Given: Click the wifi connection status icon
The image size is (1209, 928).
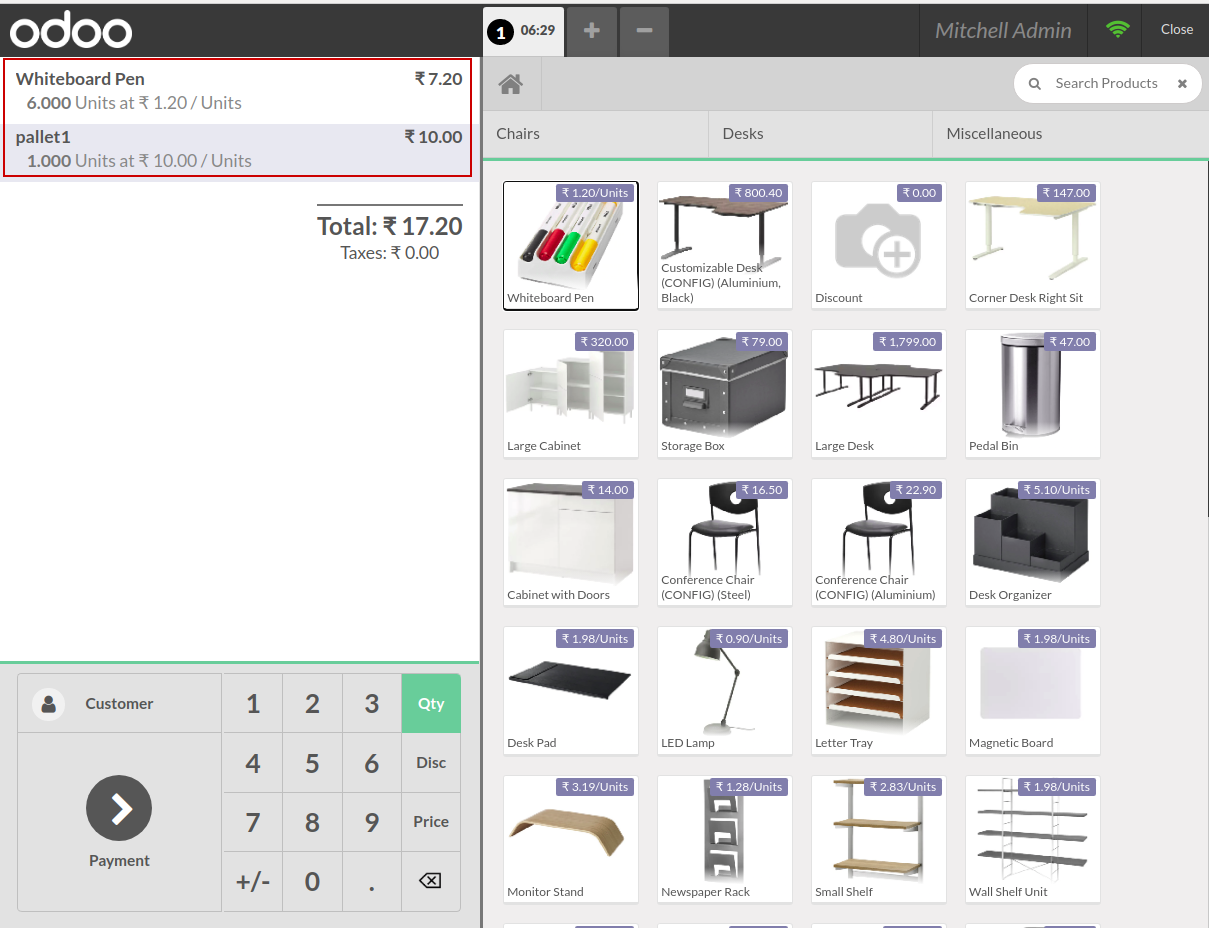Looking at the screenshot, I should pyautogui.click(x=1117, y=30).
